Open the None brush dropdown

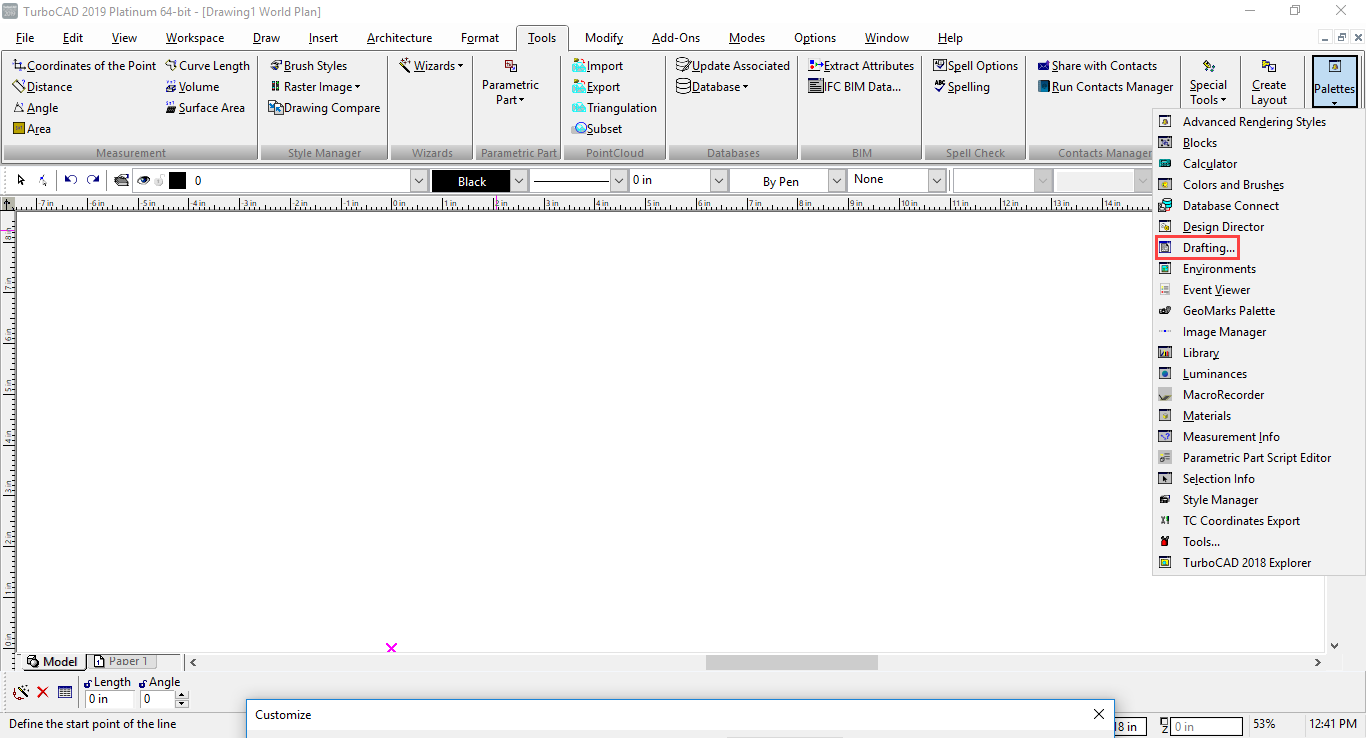[936, 181]
